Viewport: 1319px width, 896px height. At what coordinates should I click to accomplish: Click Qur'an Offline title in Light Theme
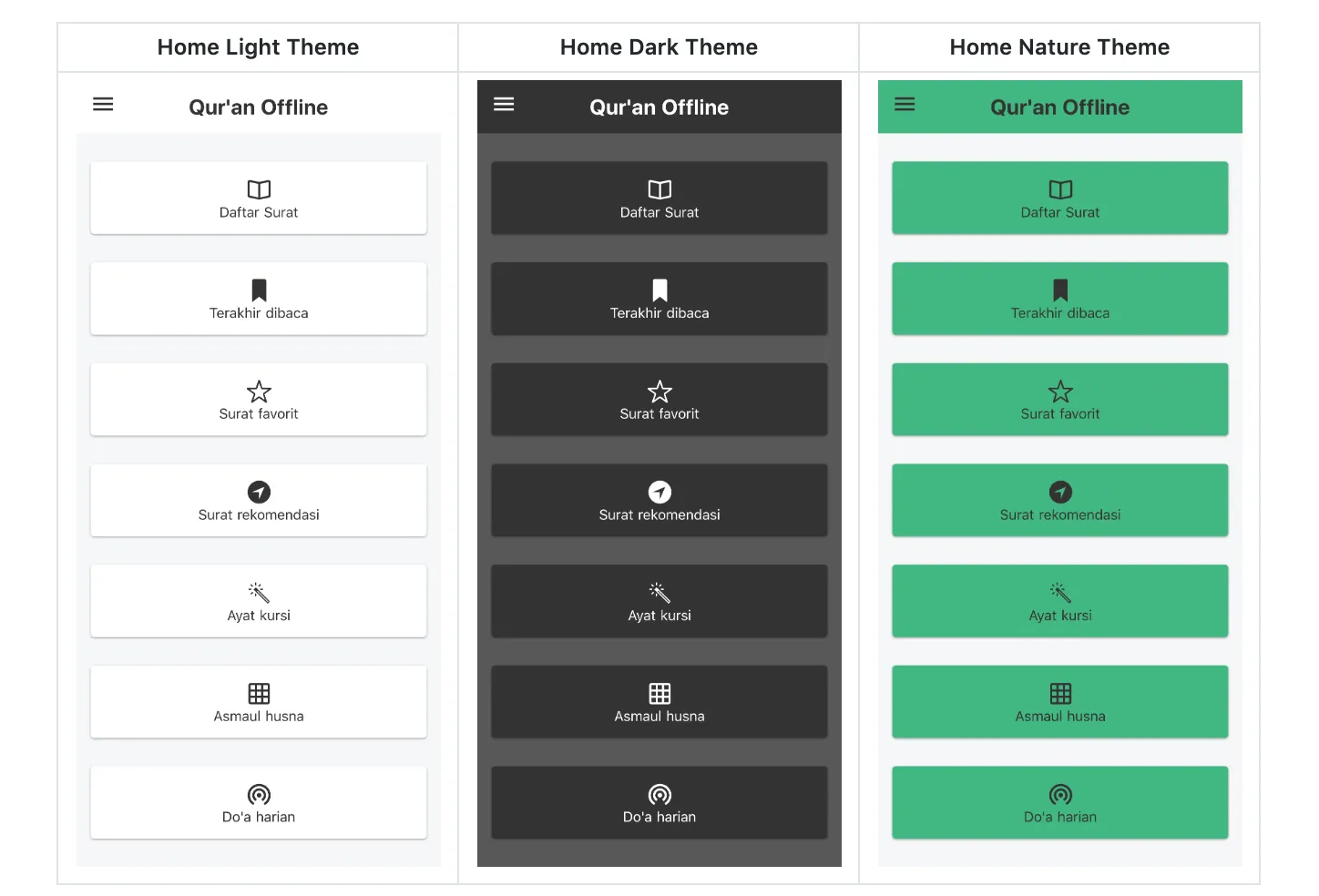tap(259, 107)
